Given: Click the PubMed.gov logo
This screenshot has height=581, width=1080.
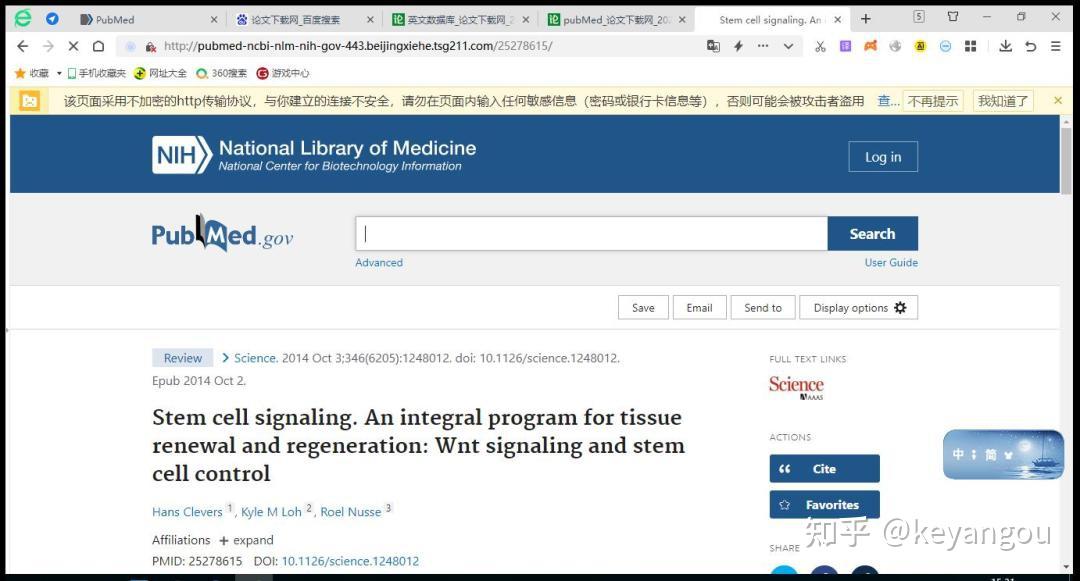Looking at the screenshot, I should point(221,234).
